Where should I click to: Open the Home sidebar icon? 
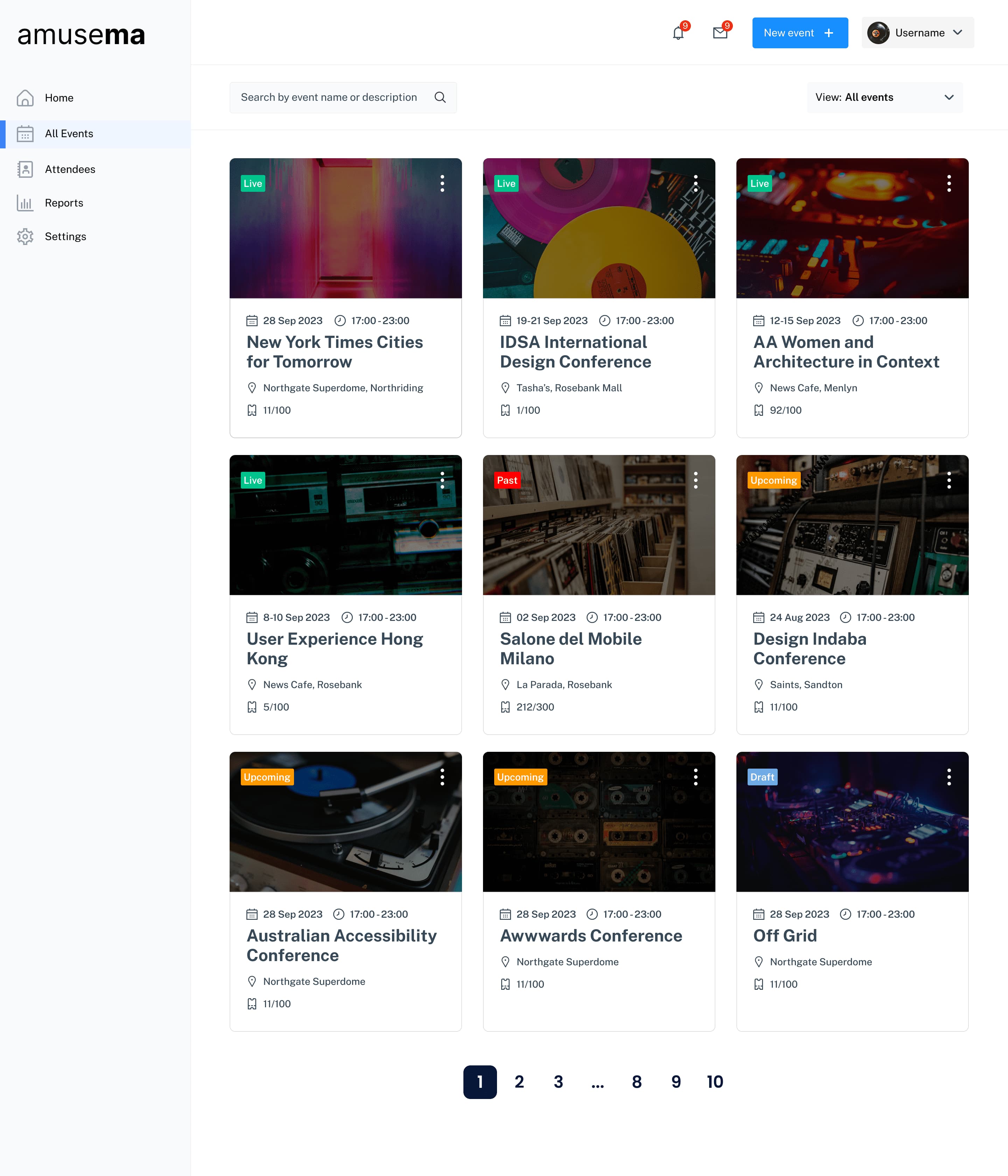[x=26, y=98]
